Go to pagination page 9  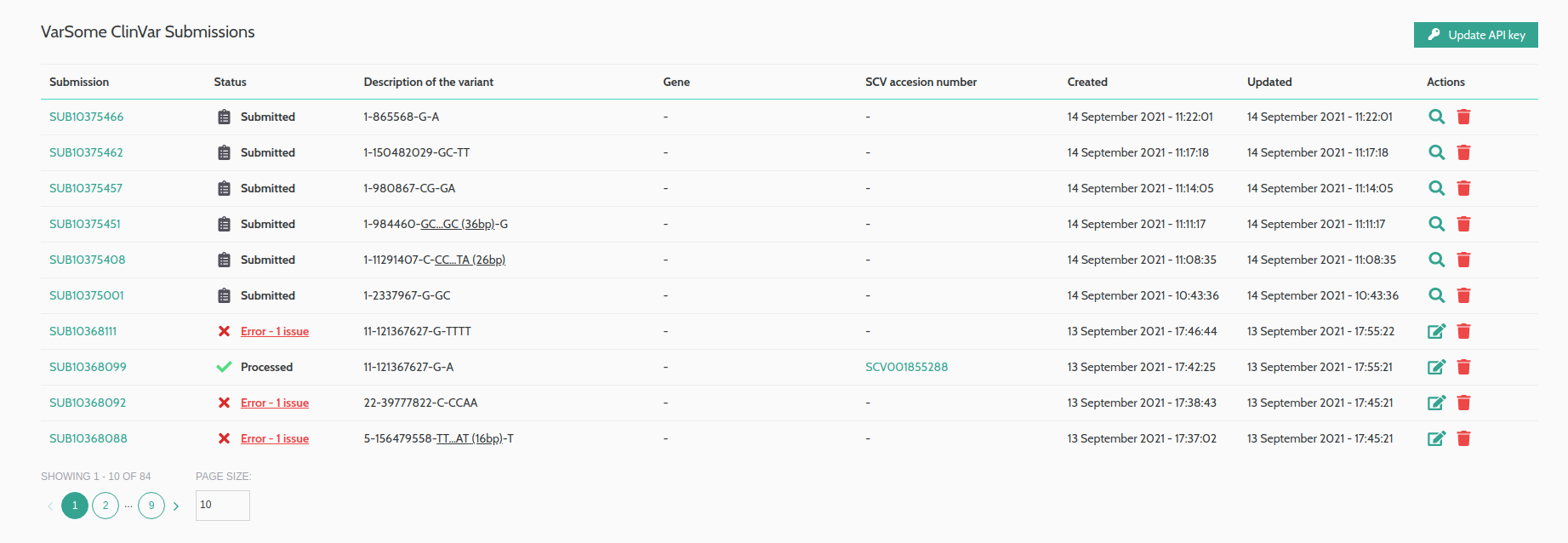click(151, 506)
